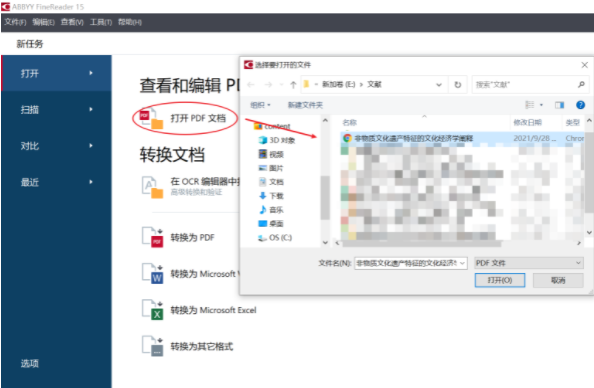Select the 最近 sidebar tab
Screen dimensions: 594x388
click(x=56, y=182)
